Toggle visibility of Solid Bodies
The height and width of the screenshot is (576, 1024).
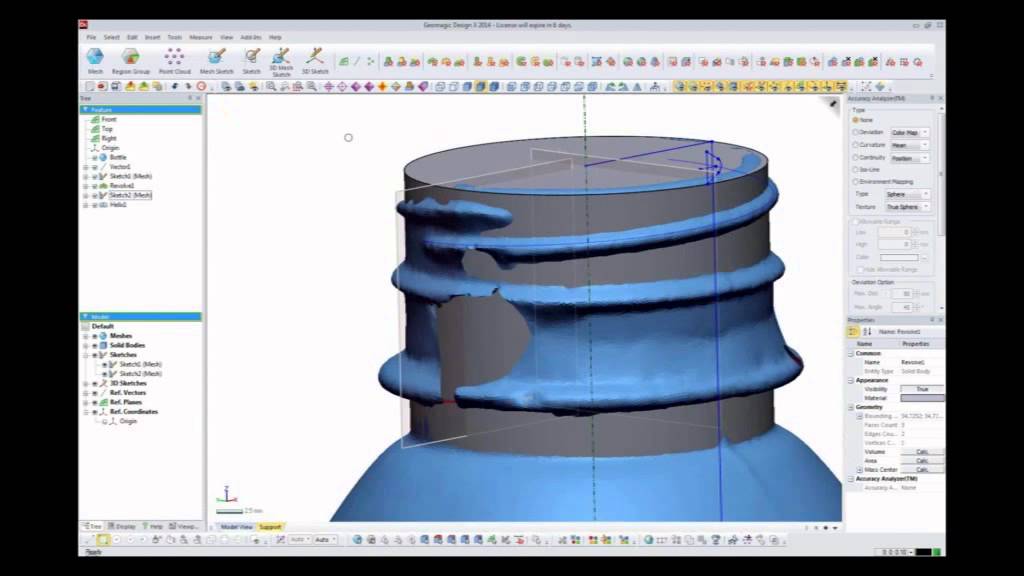click(95, 345)
